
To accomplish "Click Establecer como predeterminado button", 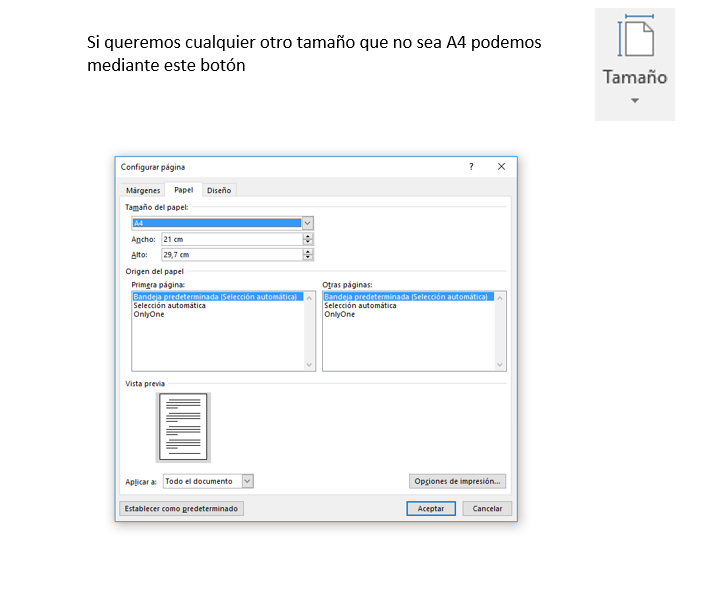I will (x=181, y=509).
